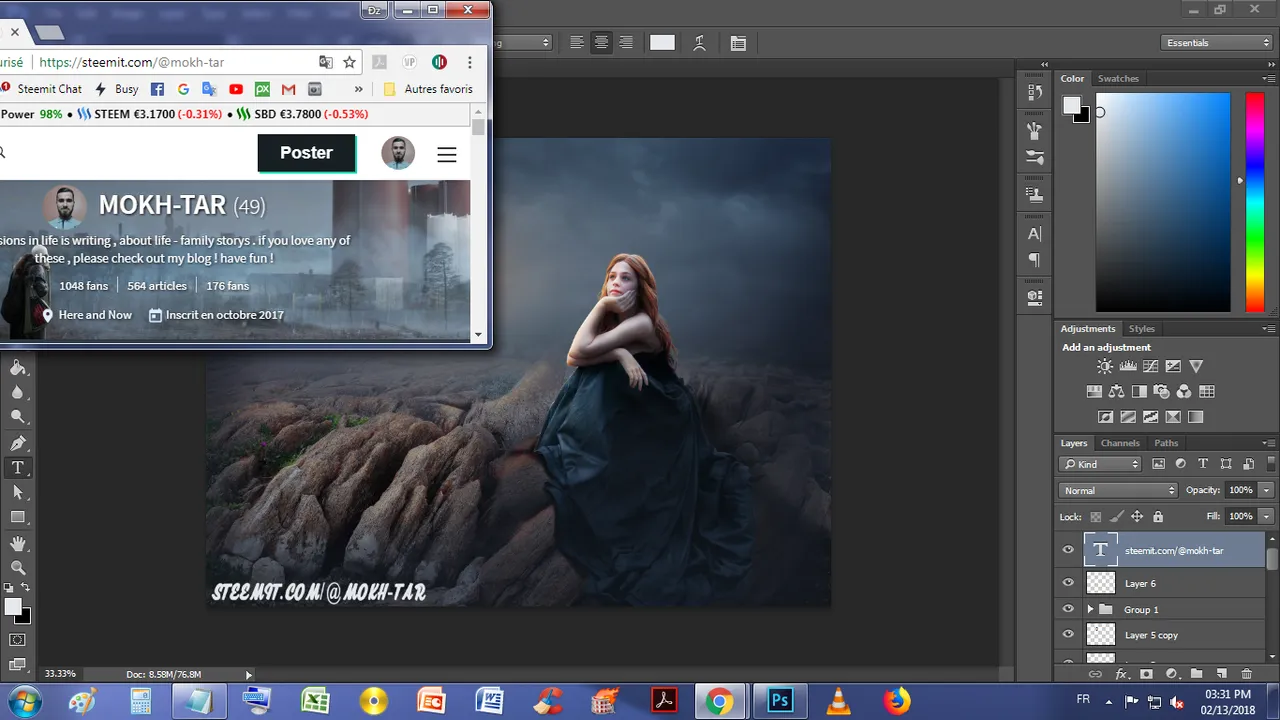Open the Color tab

point(1072,78)
